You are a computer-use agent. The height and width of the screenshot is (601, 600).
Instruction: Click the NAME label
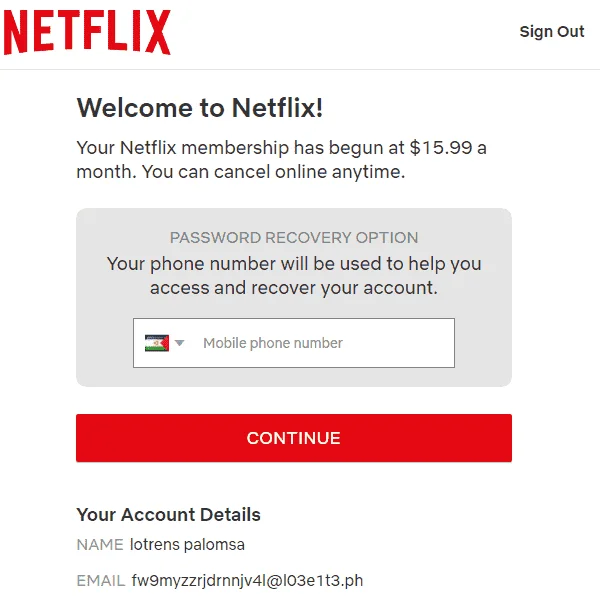point(100,545)
